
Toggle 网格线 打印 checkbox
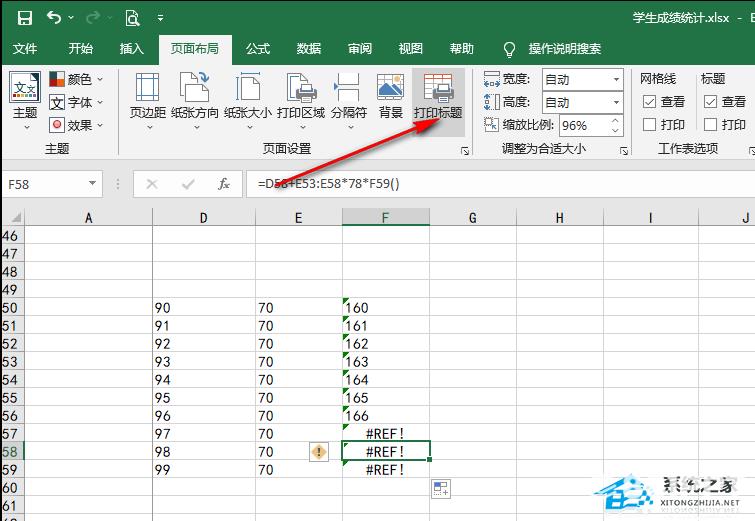pyautogui.click(x=650, y=125)
